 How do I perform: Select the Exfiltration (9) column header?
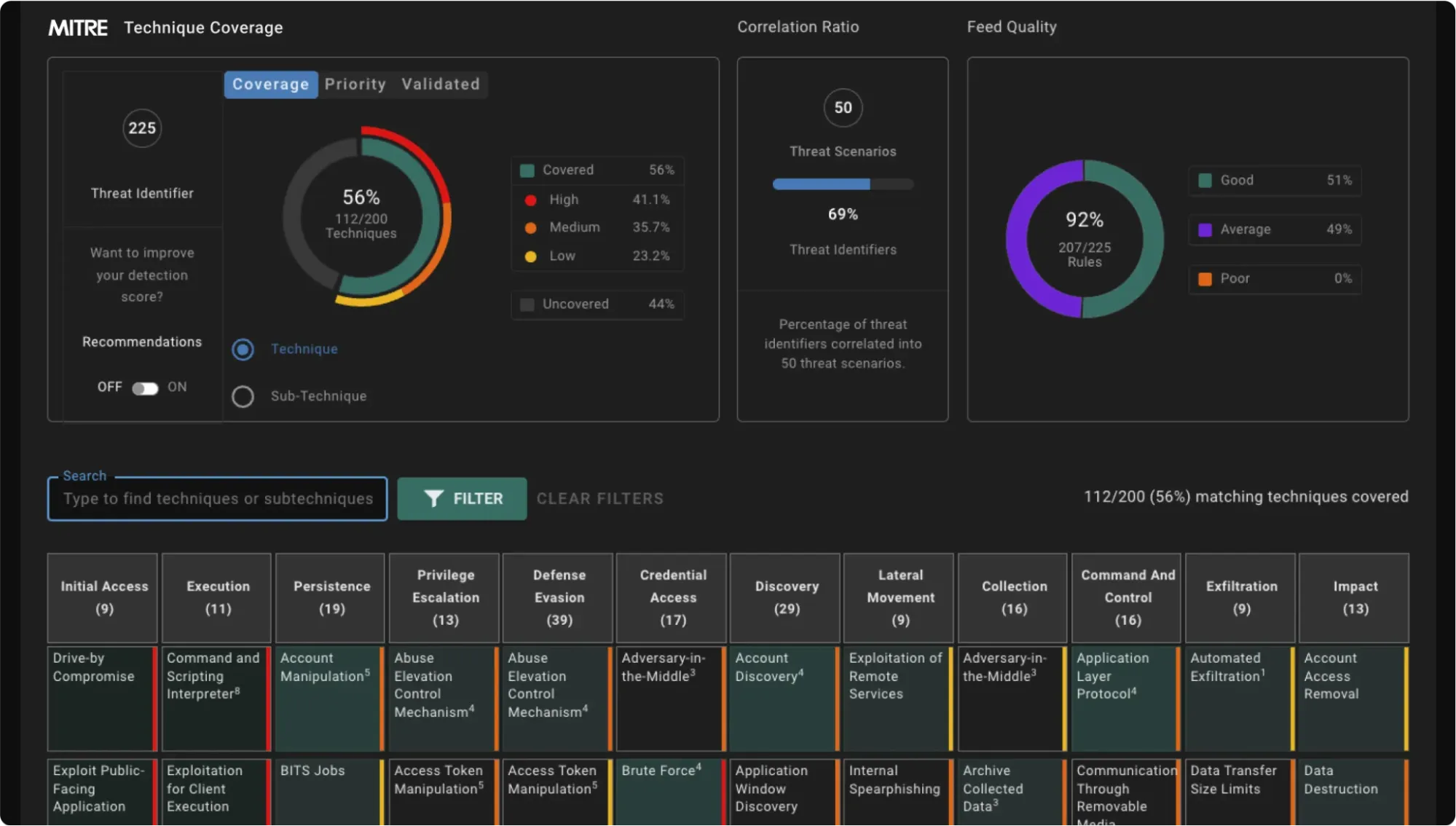[1240, 598]
